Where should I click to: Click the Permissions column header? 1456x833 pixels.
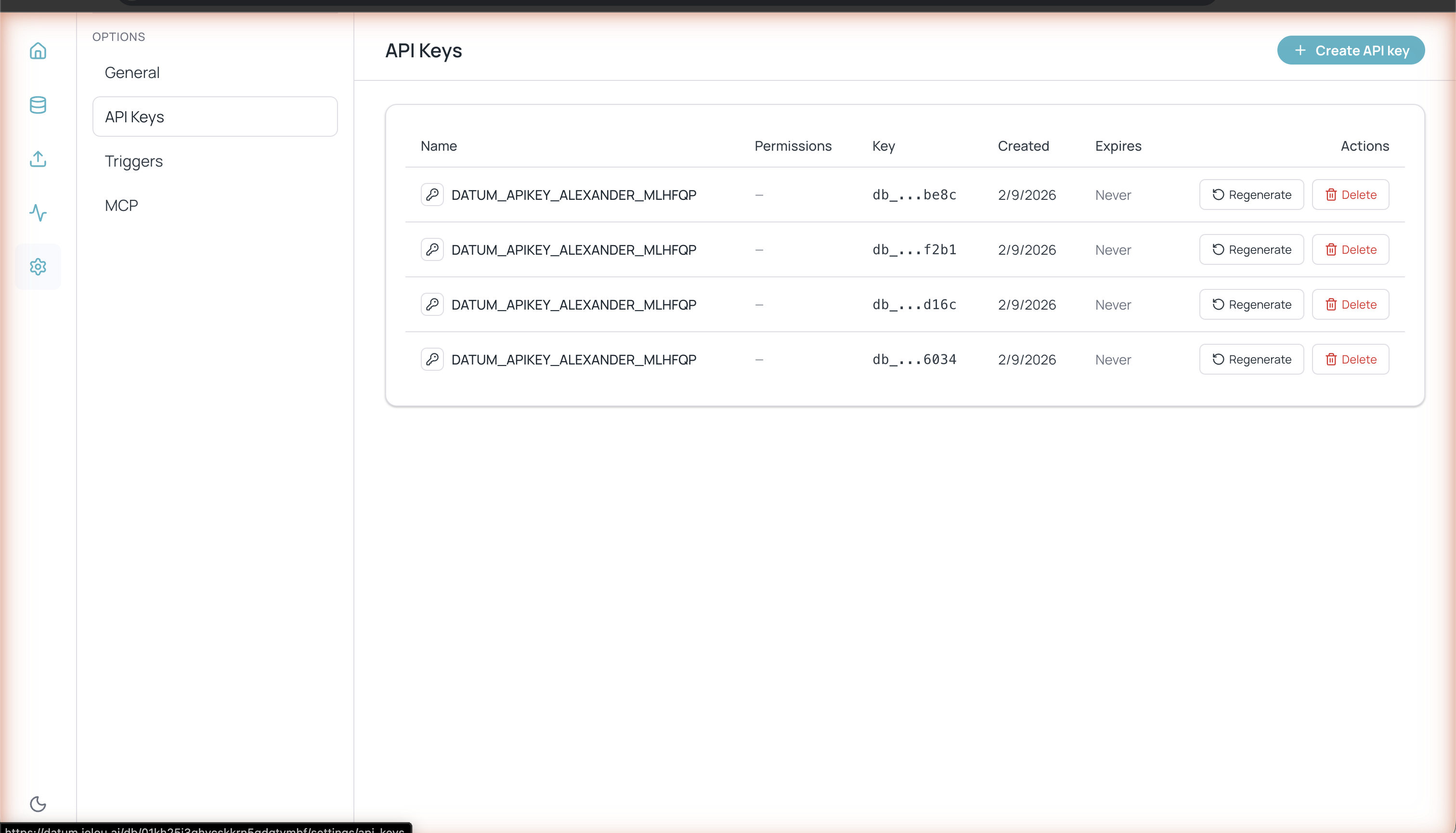click(793, 146)
